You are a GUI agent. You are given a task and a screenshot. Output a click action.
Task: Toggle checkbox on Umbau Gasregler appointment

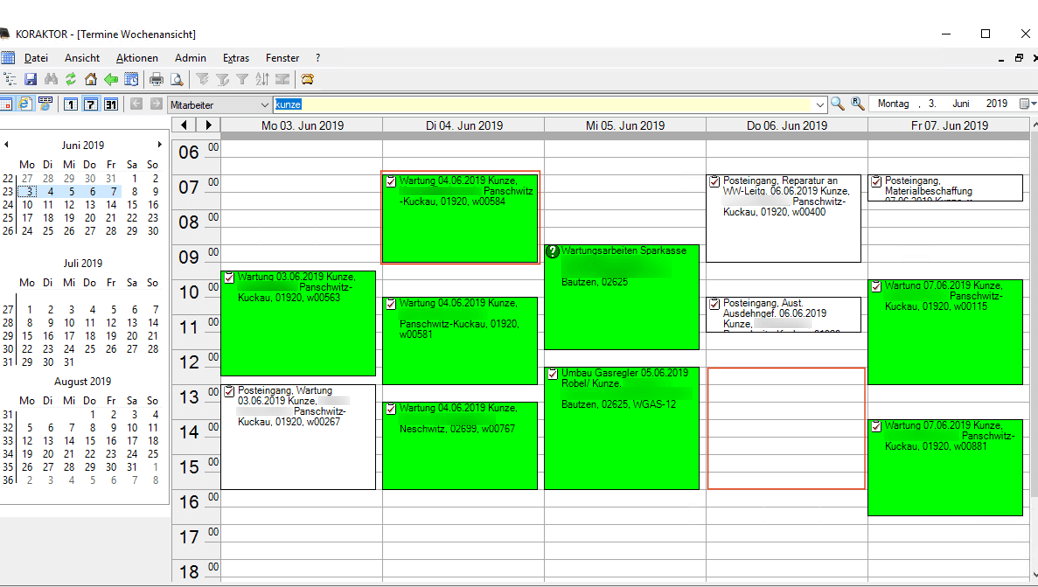coord(553,373)
